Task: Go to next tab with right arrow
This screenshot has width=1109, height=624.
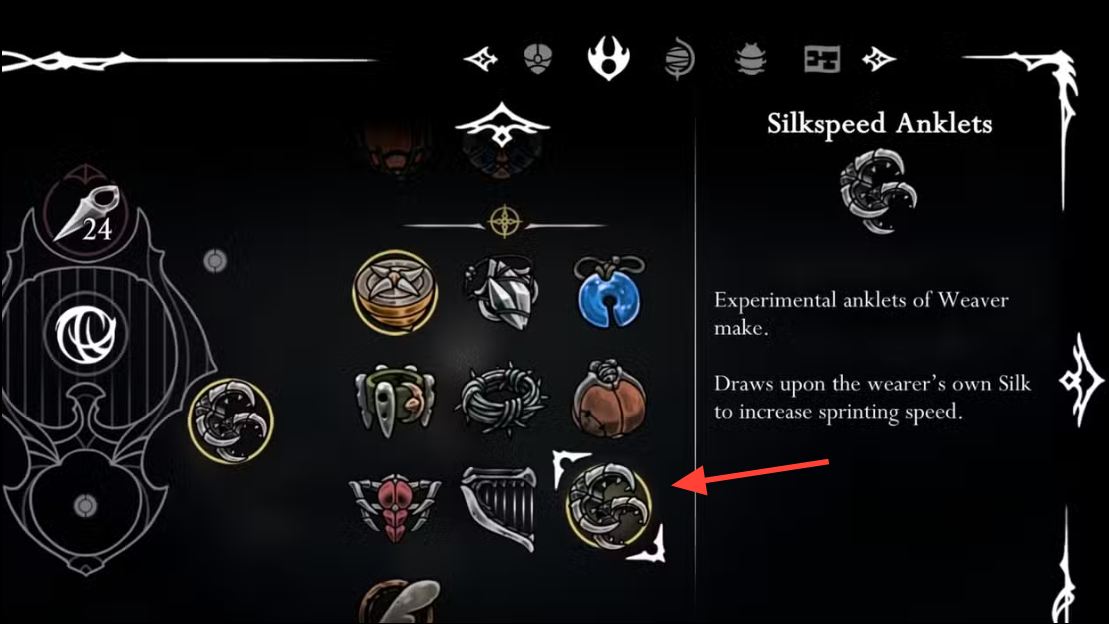Action: pyautogui.click(x=879, y=59)
